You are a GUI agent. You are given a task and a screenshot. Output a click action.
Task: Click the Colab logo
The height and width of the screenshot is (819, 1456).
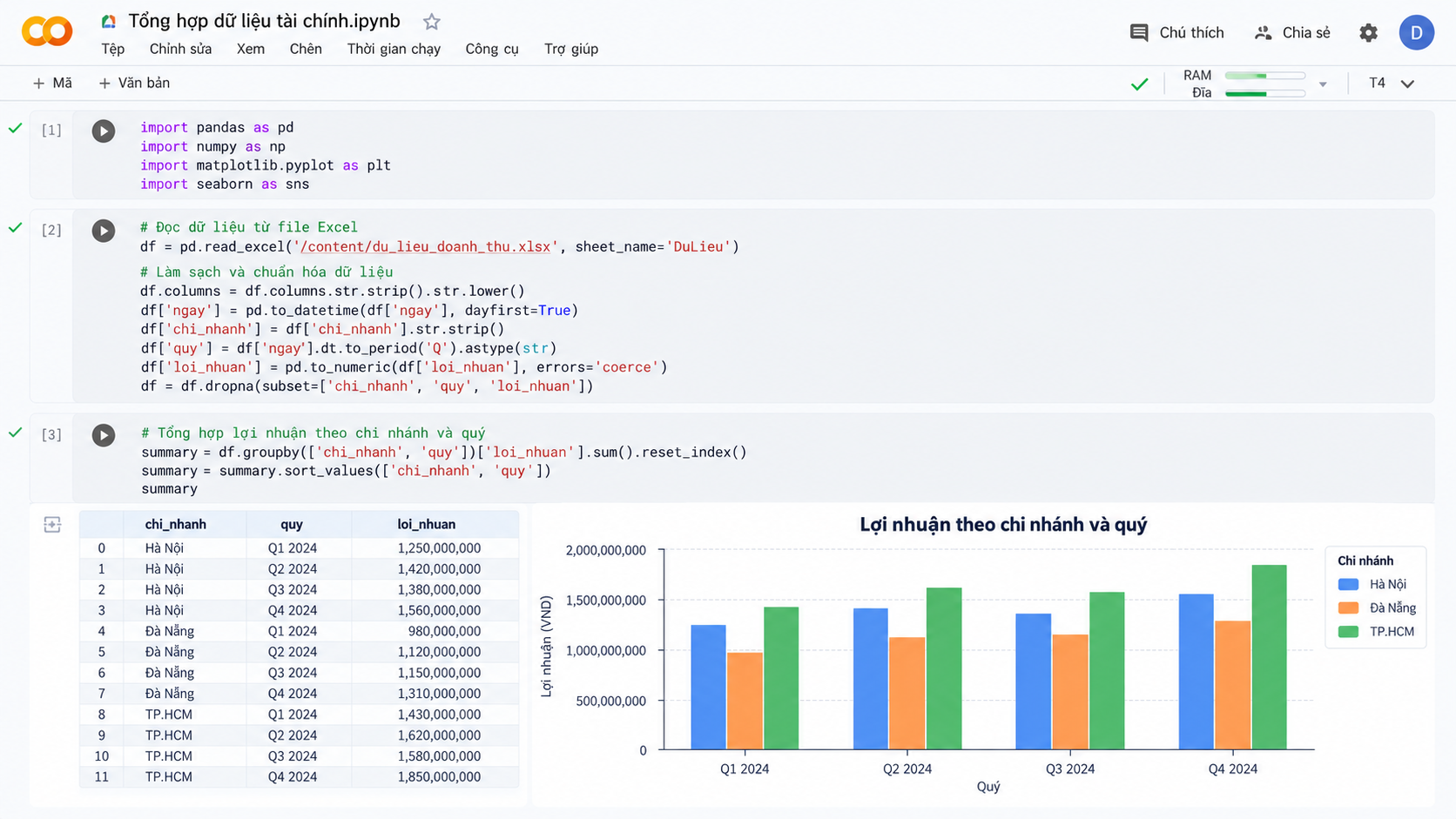pos(47,31)
